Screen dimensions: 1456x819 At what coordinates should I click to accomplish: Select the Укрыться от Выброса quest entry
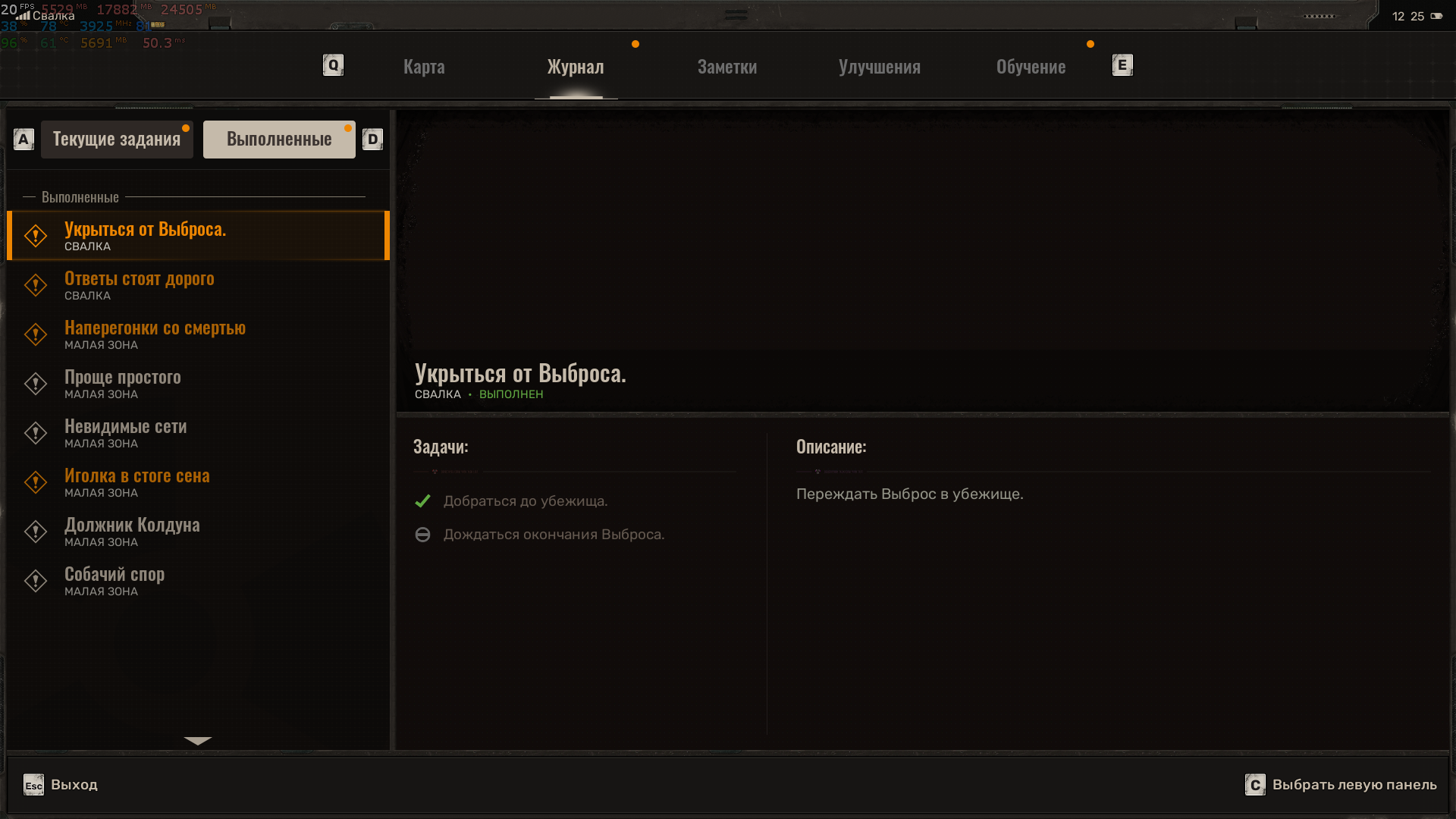click(198, 236)
